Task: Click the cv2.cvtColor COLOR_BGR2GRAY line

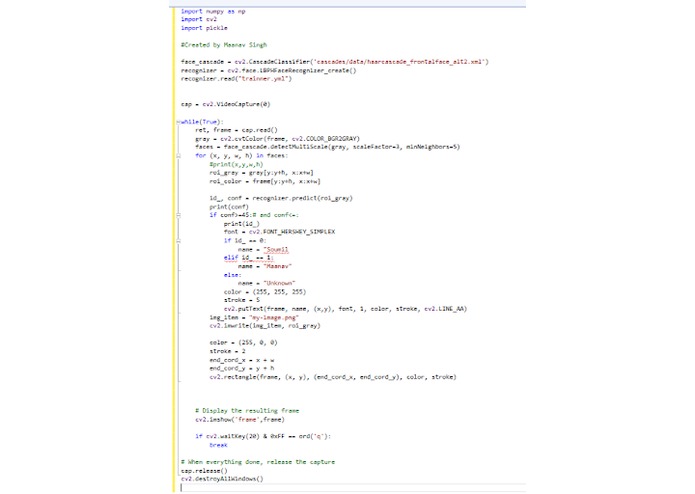Action: (277, 139)
